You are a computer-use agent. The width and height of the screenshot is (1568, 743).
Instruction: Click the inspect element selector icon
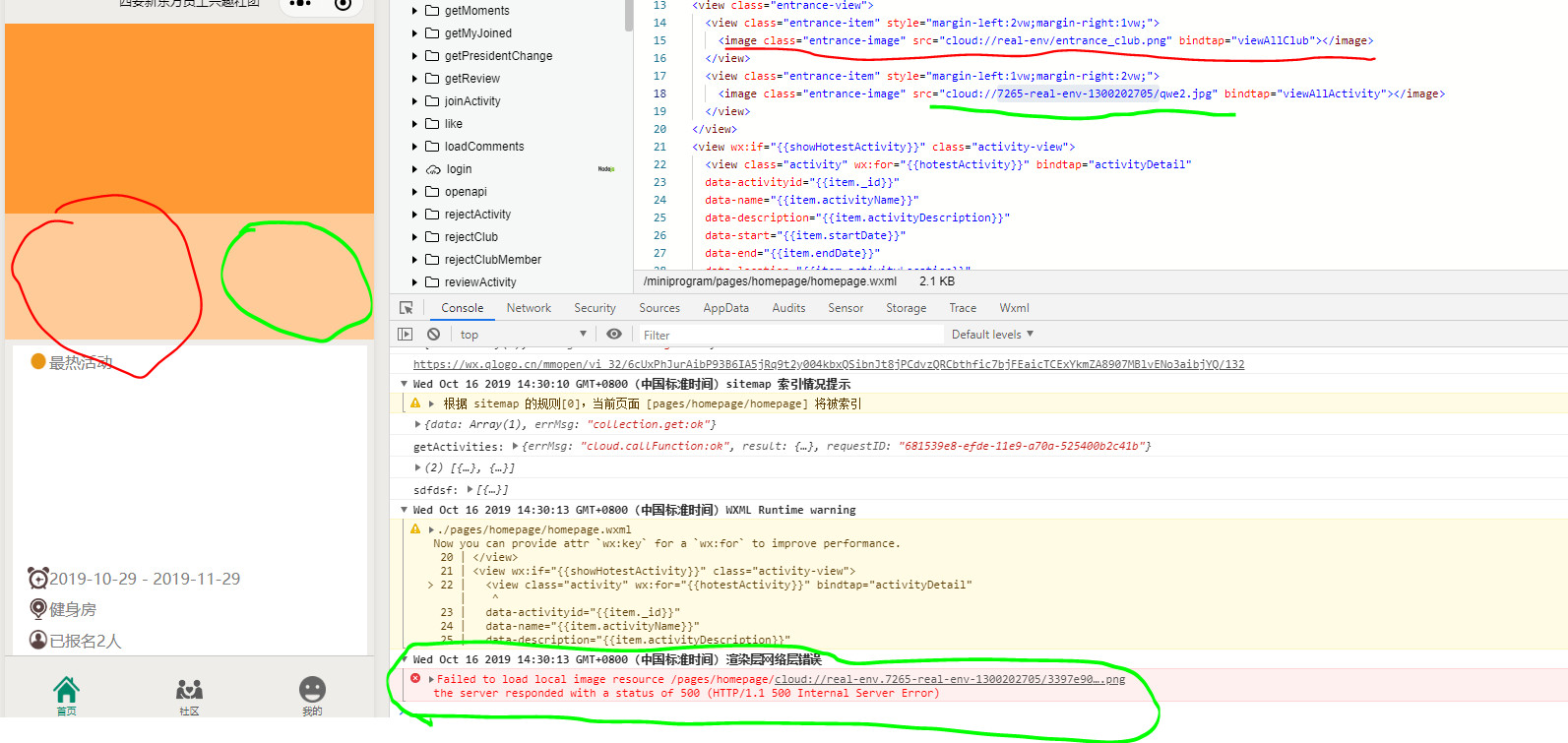(406, 308)
